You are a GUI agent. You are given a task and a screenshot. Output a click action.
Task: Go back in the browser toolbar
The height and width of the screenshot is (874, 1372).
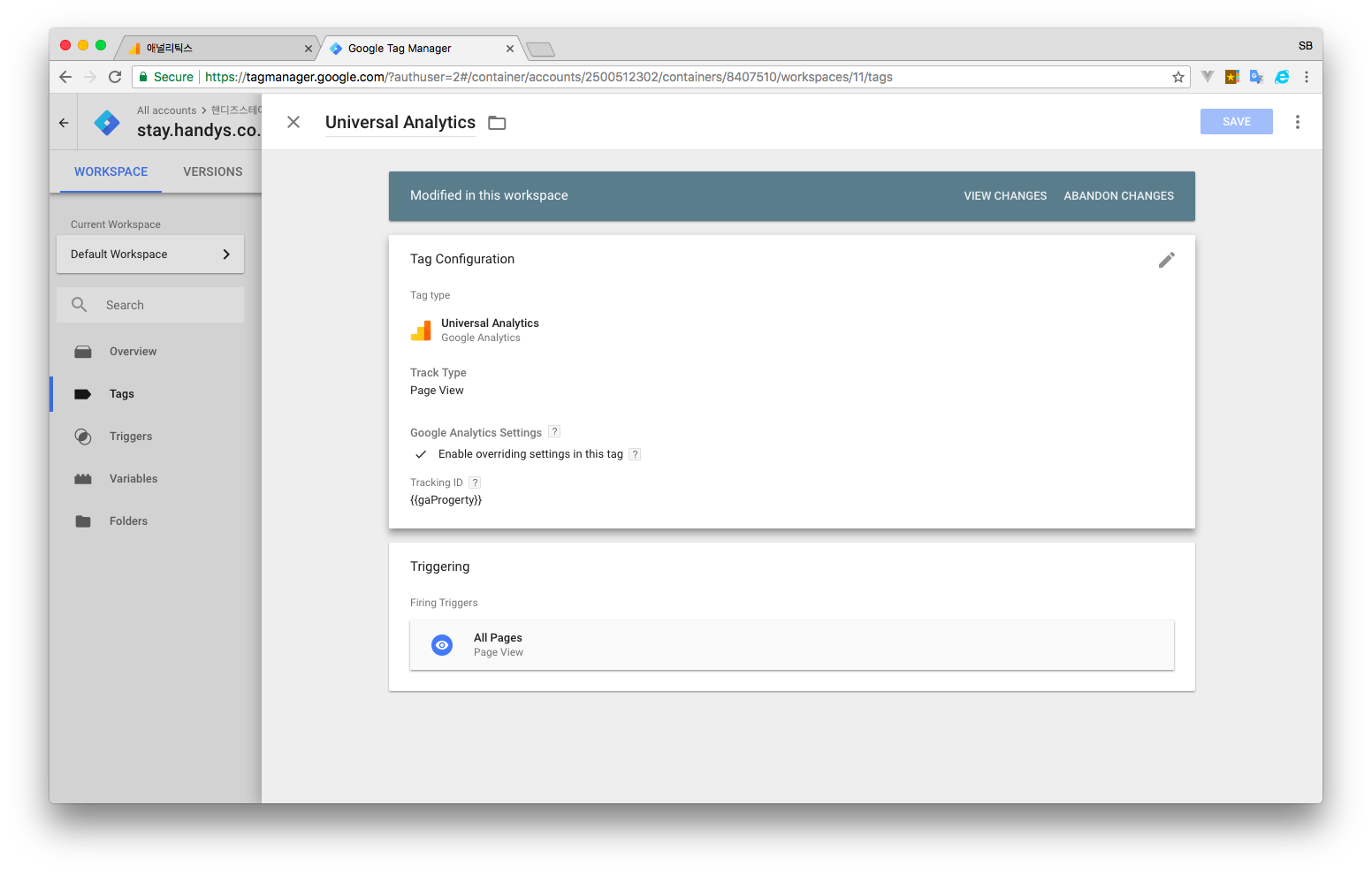click(x=65, y=77)
